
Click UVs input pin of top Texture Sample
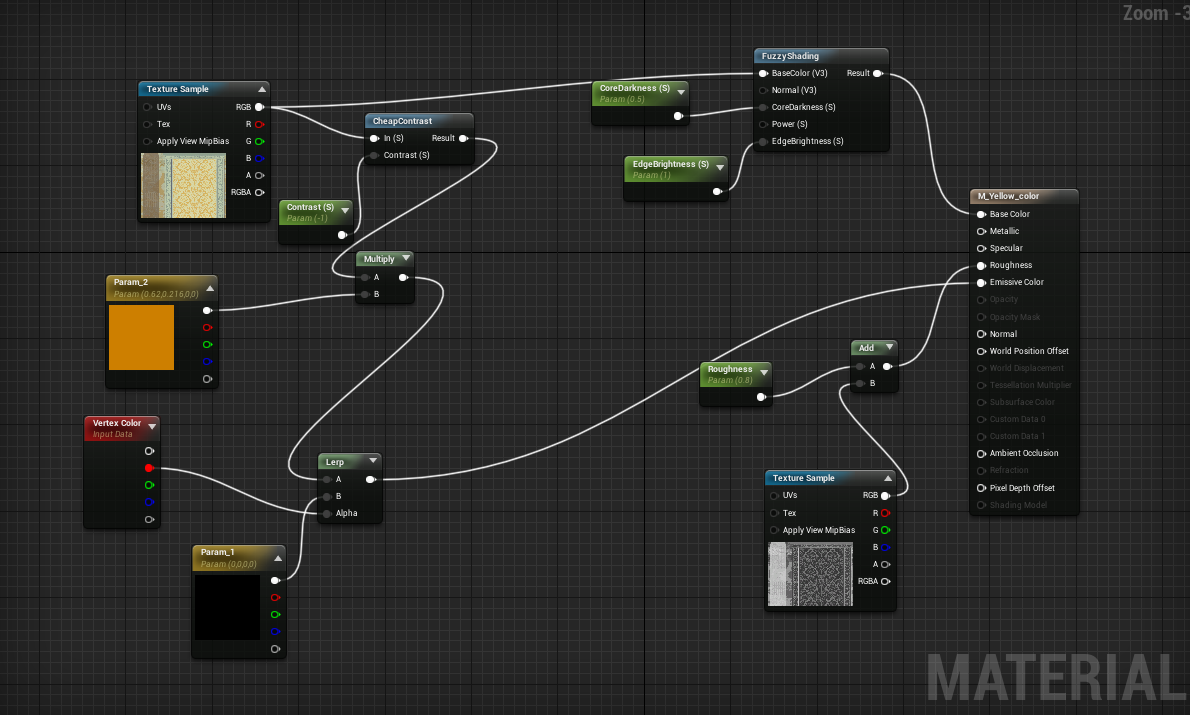tap(148, 107)
